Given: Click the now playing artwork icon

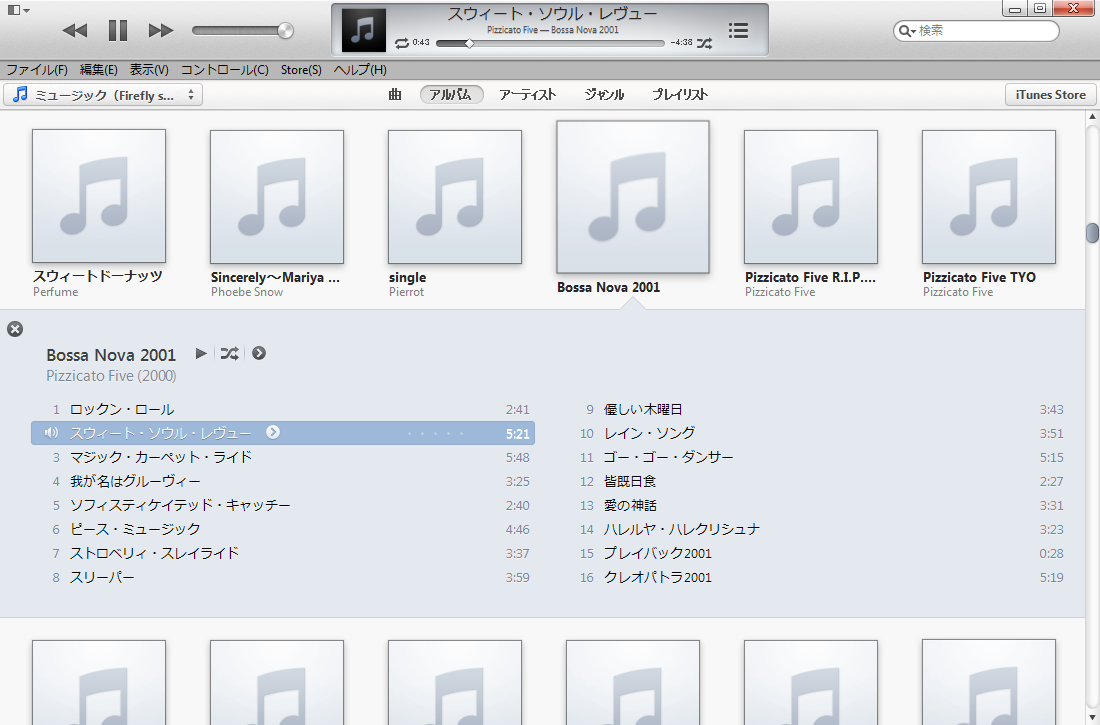Looking at the screenshot, I should point(363,30).
